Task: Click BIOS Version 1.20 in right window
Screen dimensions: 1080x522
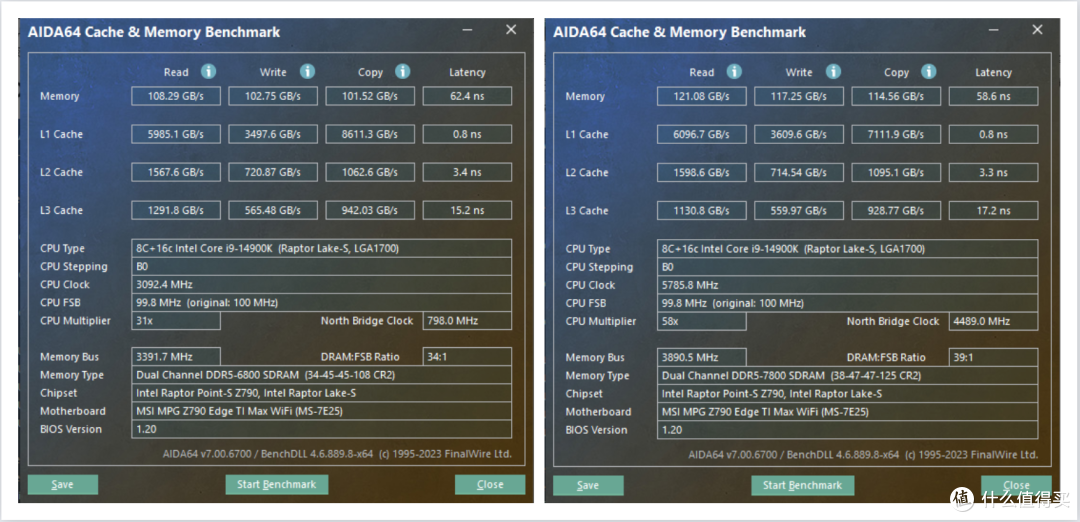Action: pos(847,430)
